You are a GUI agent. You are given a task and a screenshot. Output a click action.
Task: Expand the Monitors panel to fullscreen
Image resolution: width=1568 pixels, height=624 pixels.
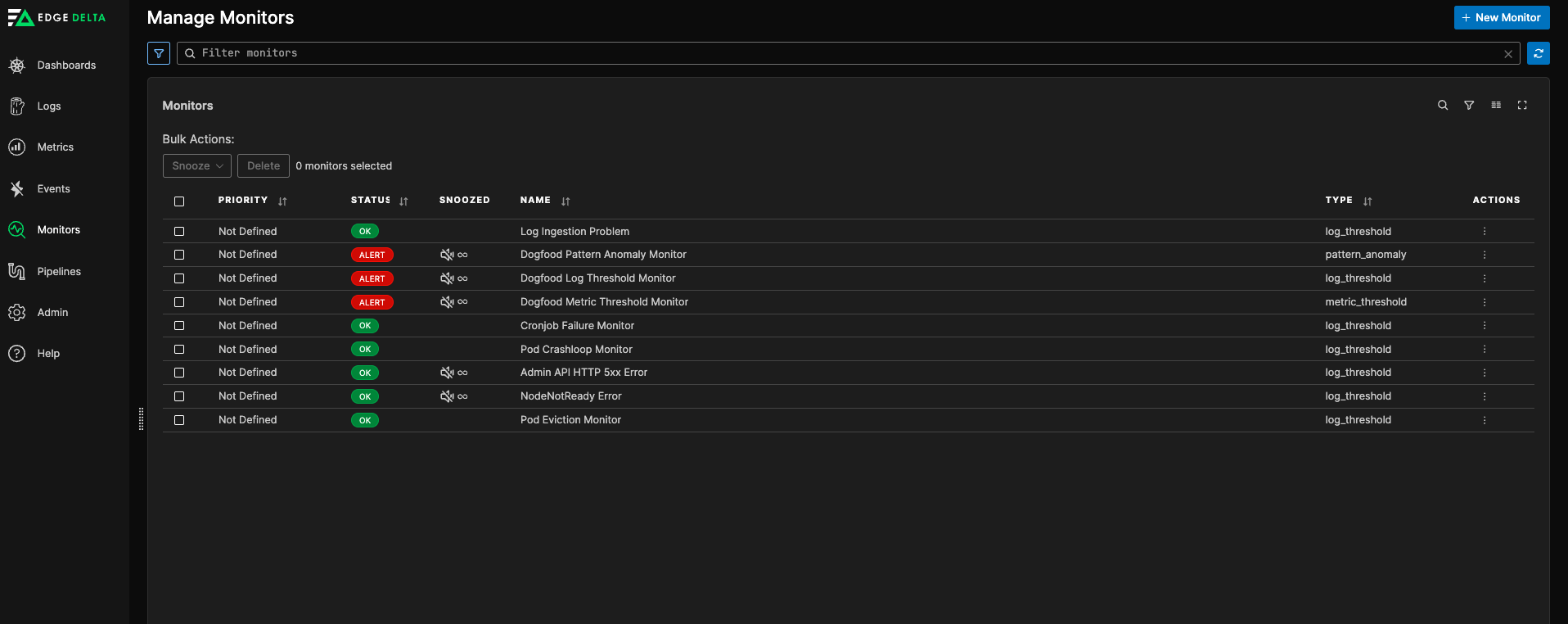tap(1522, 106)
